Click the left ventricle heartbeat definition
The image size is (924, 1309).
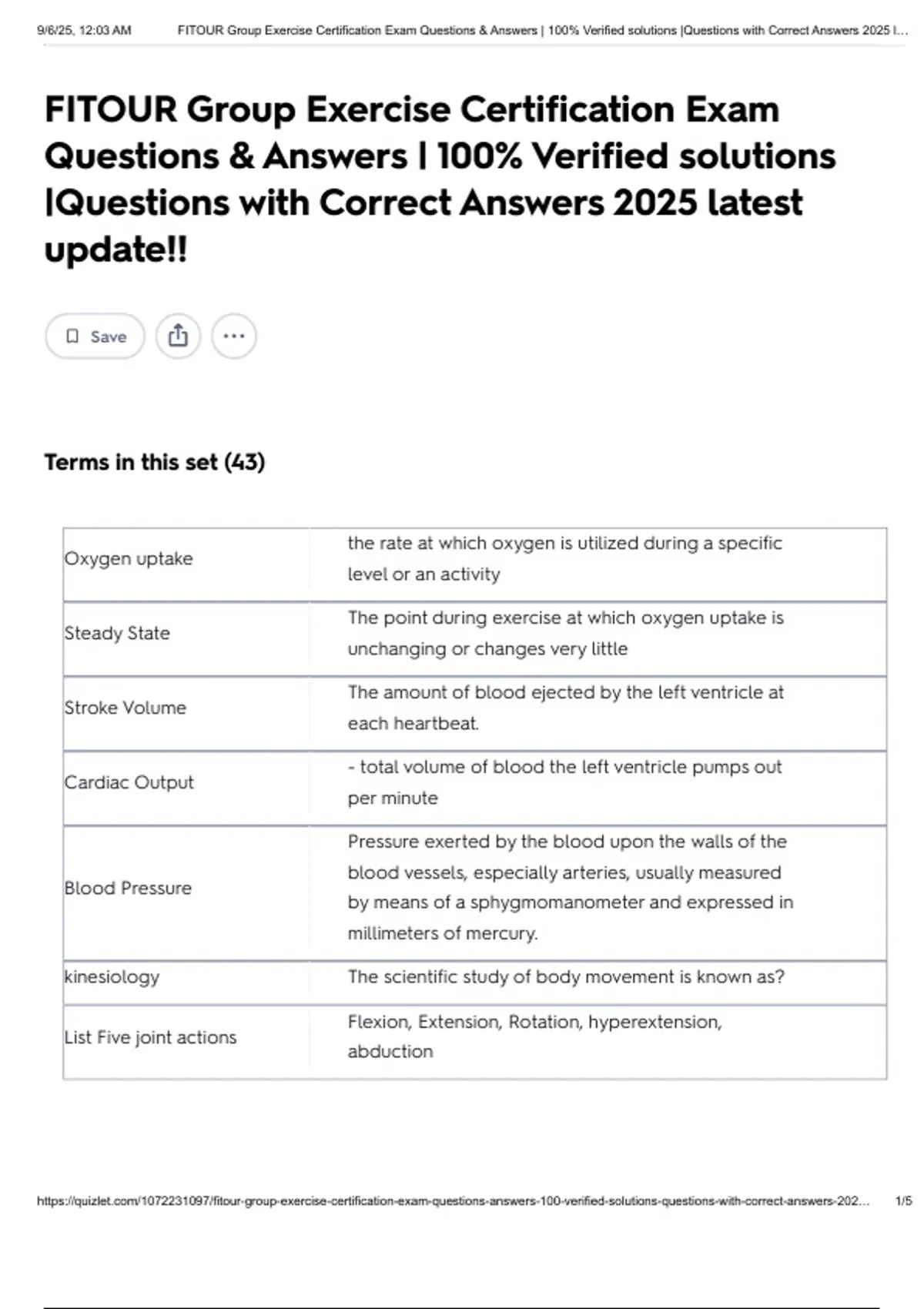tap(565, 708)
